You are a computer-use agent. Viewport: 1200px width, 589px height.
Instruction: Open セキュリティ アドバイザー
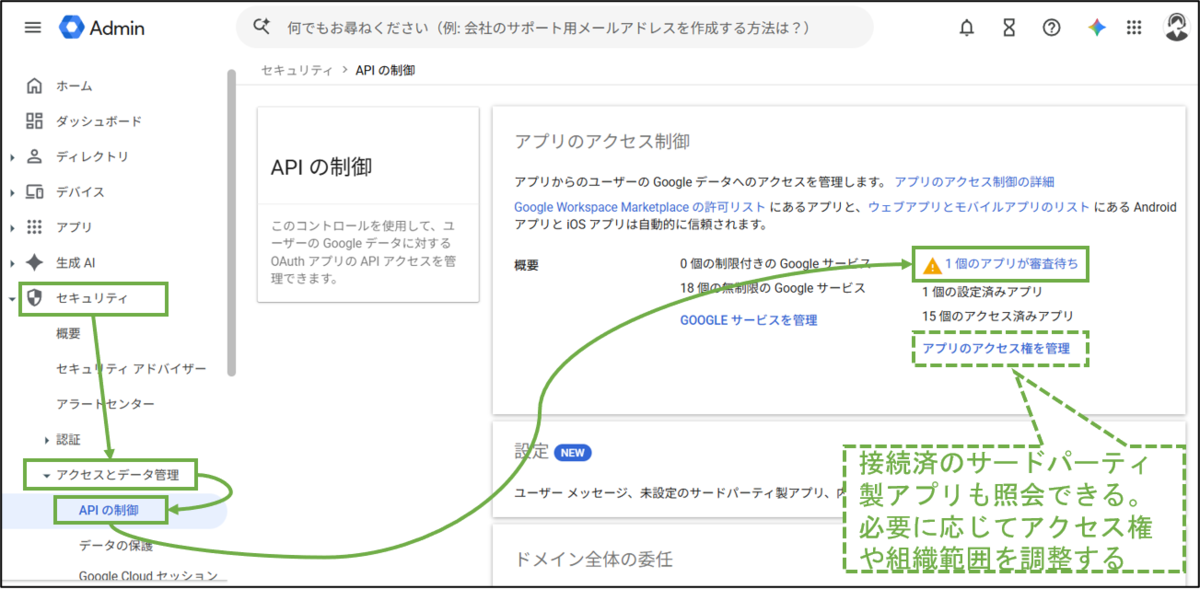131,369
